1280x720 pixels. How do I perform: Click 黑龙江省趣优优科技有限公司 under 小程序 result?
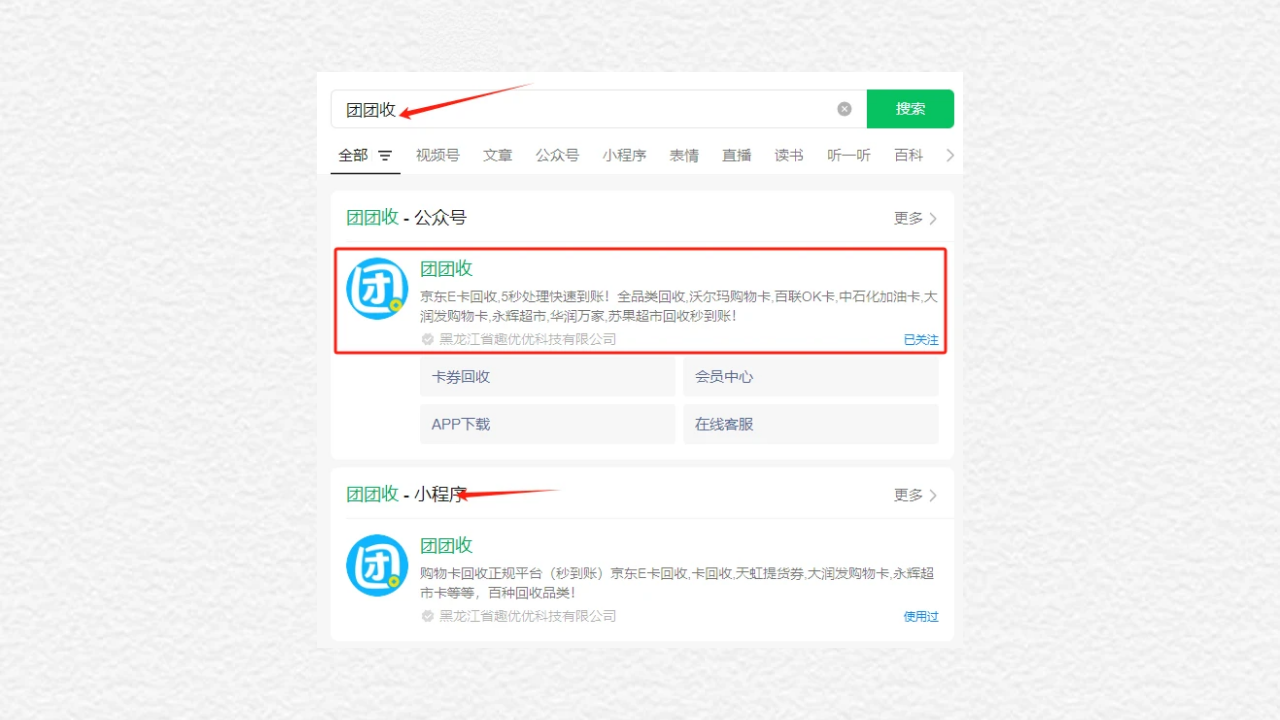point(528,616)
